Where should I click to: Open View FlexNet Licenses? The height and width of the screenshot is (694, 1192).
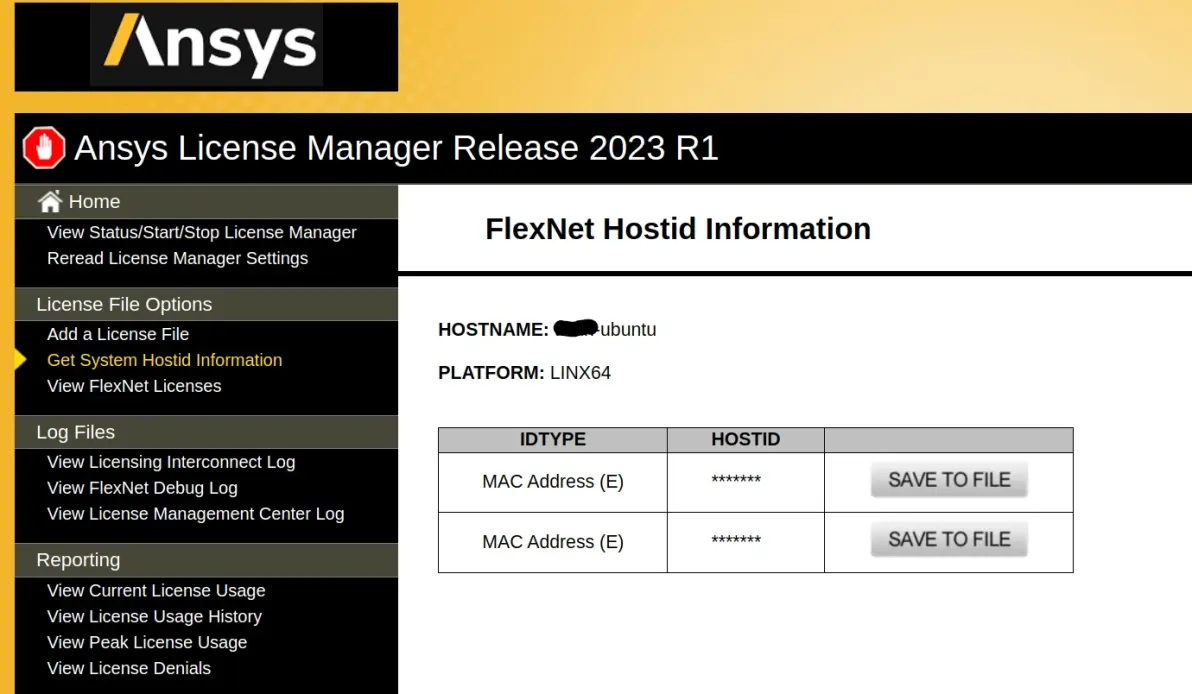tap(134, 385)
